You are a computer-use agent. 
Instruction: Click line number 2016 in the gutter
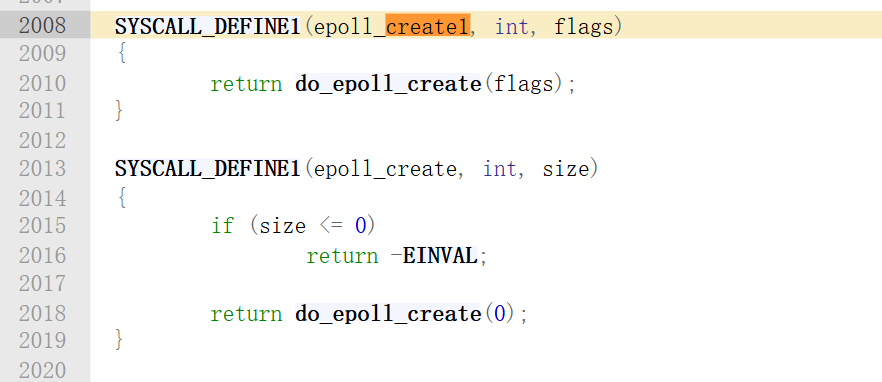pos(42,255)
